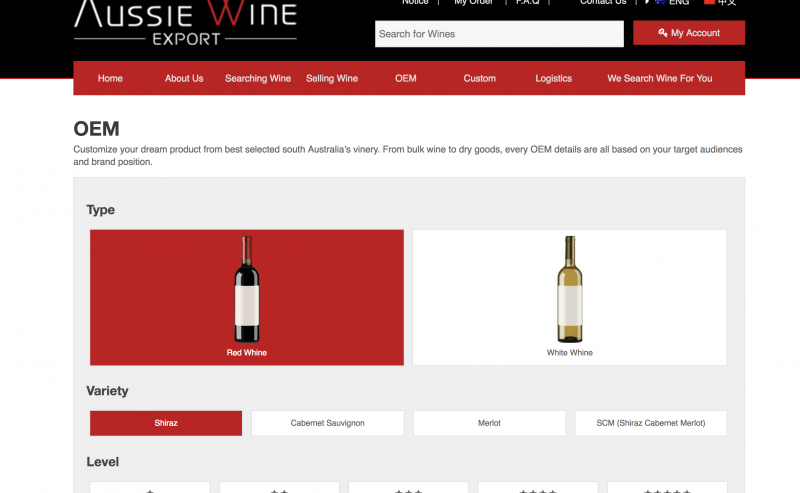
Task: Choose the White Whine type card
Action: pos(569,298)
